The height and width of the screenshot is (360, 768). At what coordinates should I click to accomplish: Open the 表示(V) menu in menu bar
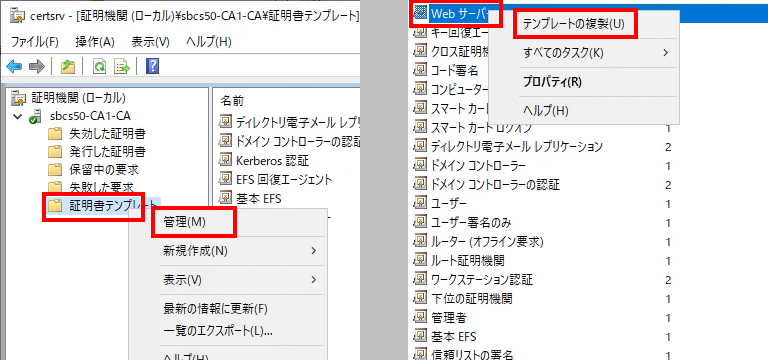(x=150, y=42)
